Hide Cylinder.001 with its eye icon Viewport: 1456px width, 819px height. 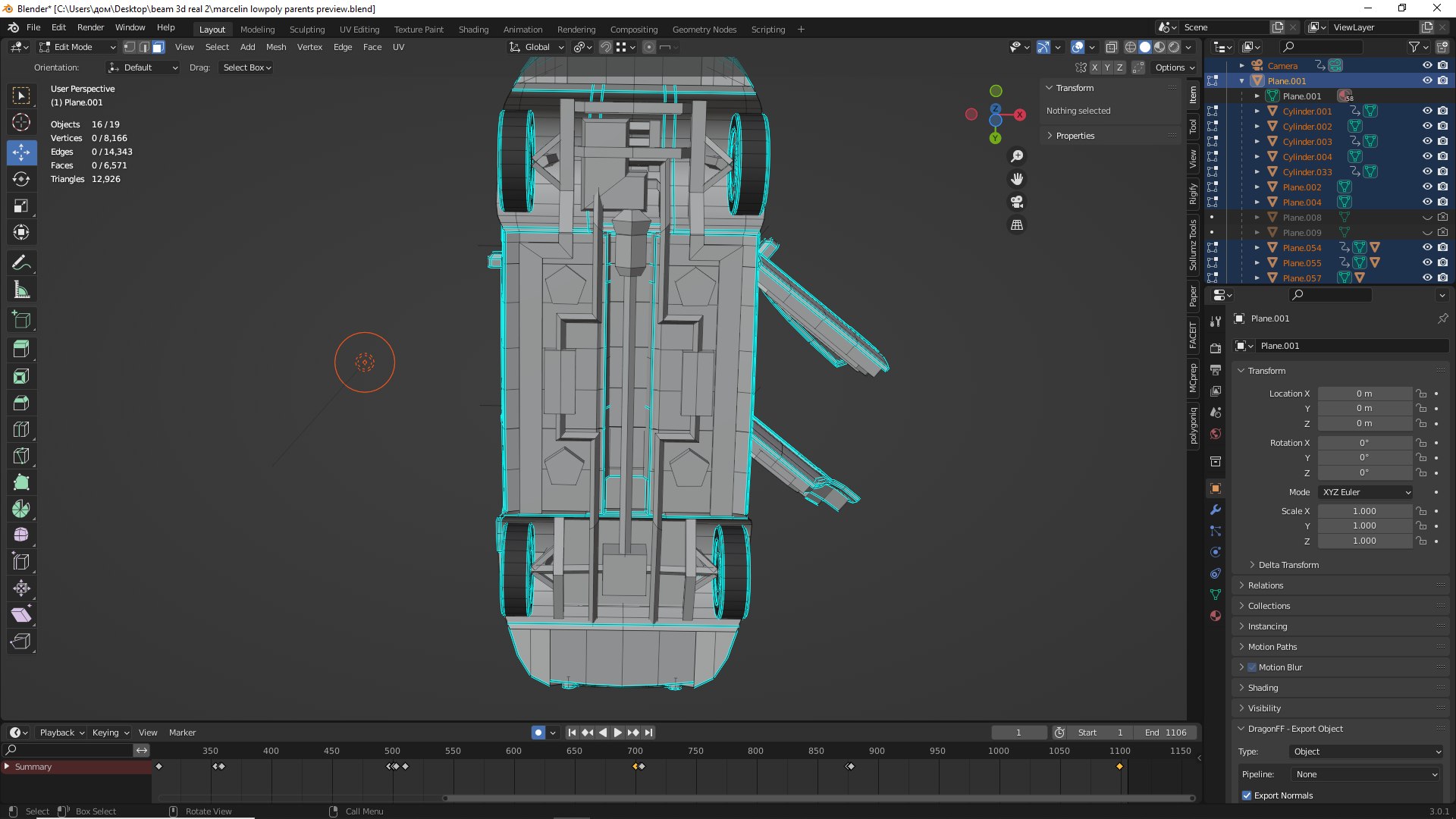click(1426, 111)
